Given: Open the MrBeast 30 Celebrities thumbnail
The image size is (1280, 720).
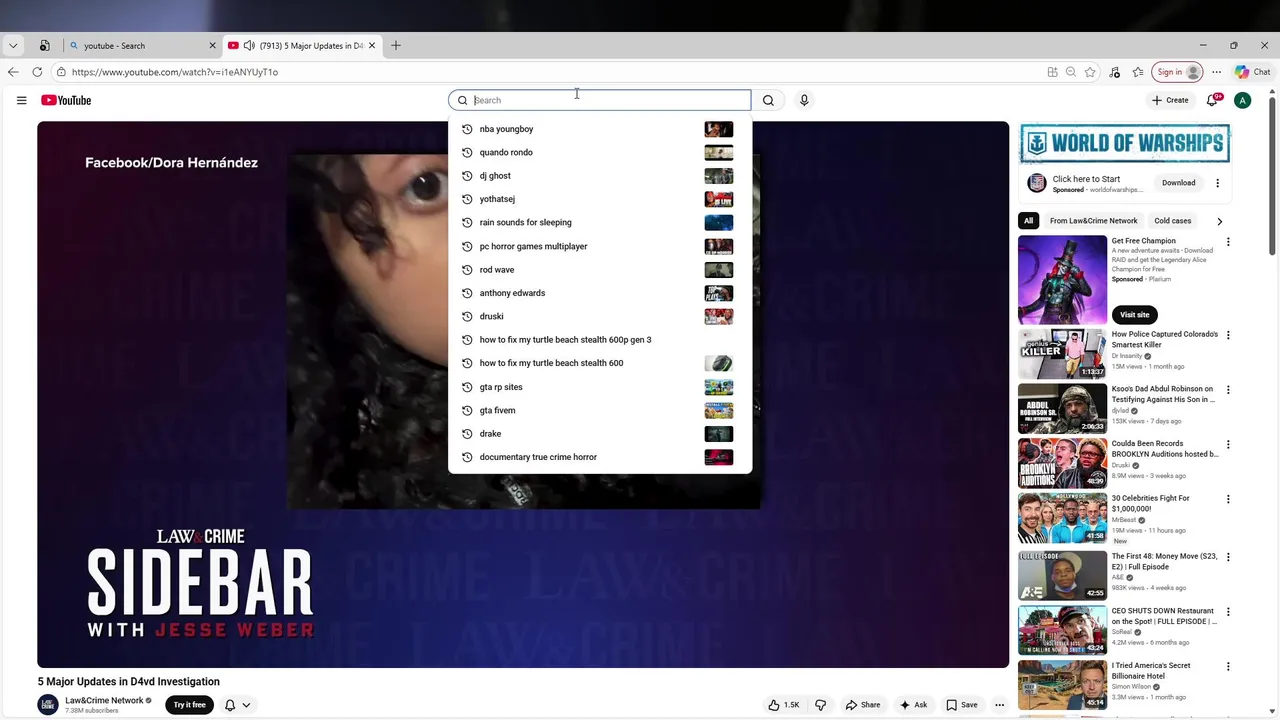Looking at the screenshot, I should point(1062,517).
